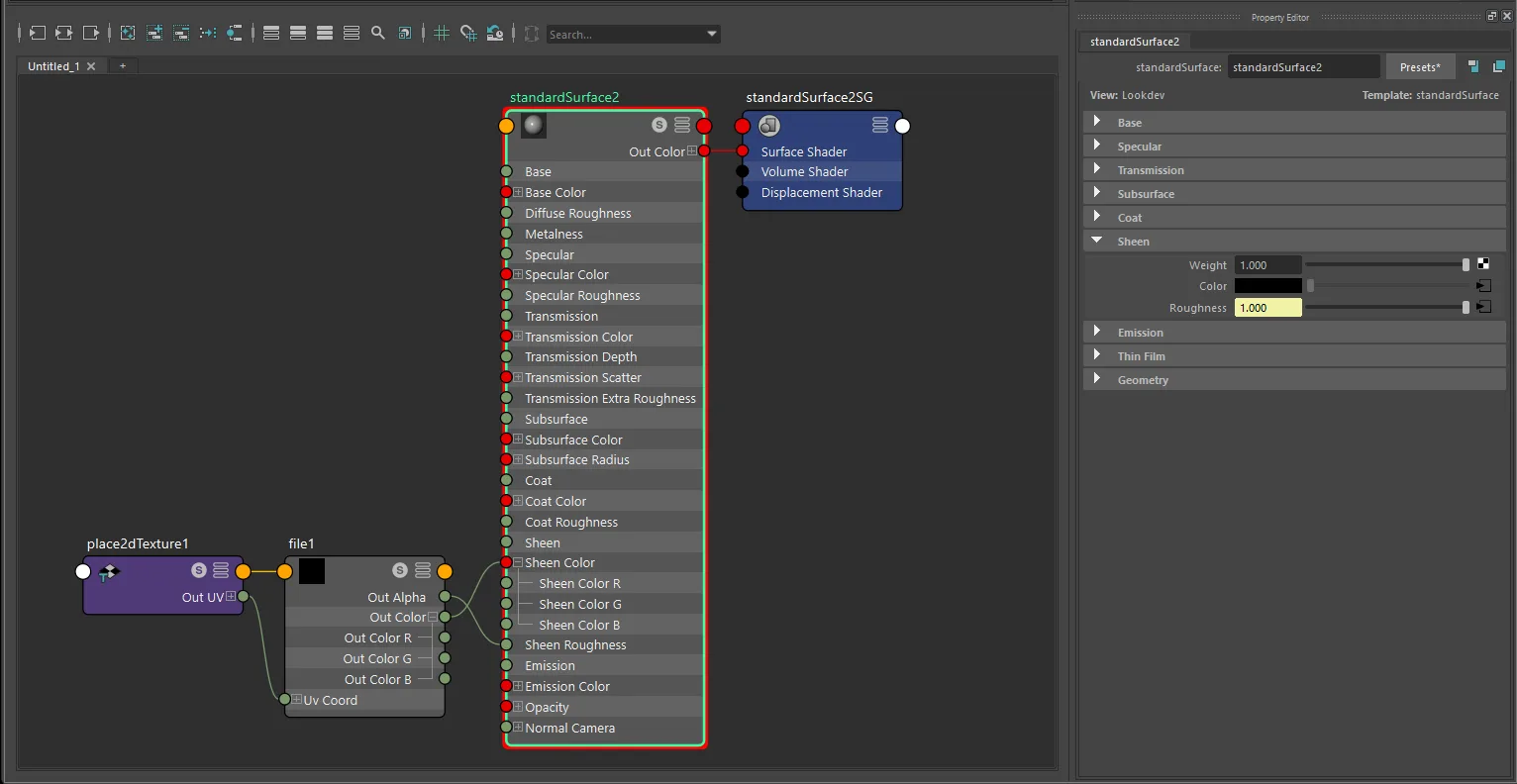Click the standardSurface name input field
1517x784 pixels.
click(1303, 66)
